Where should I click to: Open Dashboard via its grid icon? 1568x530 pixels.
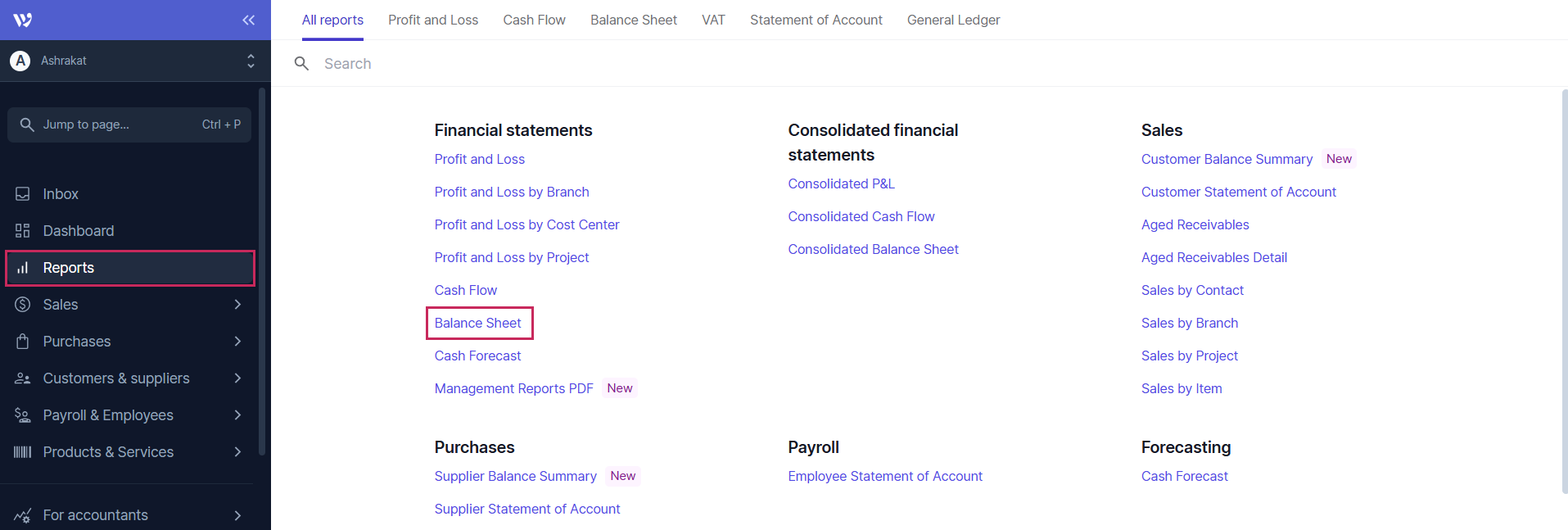(x=23, y=231)
